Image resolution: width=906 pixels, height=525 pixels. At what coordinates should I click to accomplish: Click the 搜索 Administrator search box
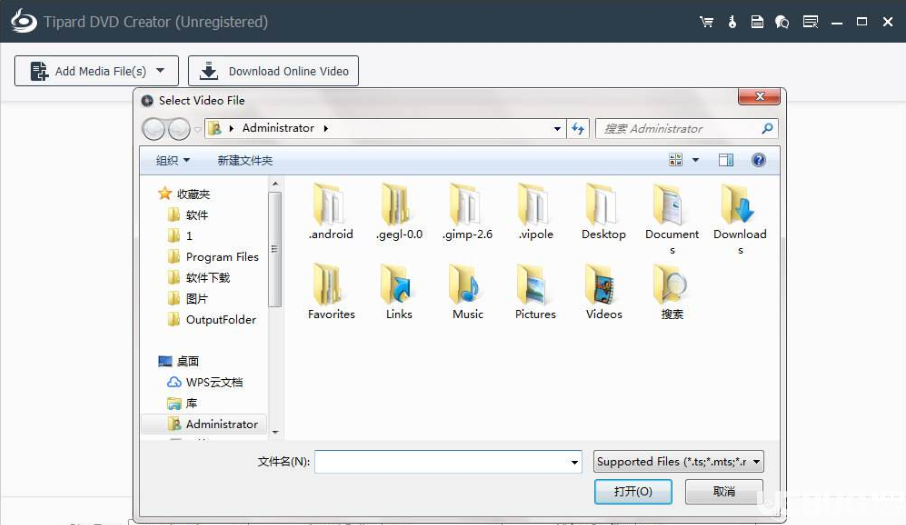[686, 128]
